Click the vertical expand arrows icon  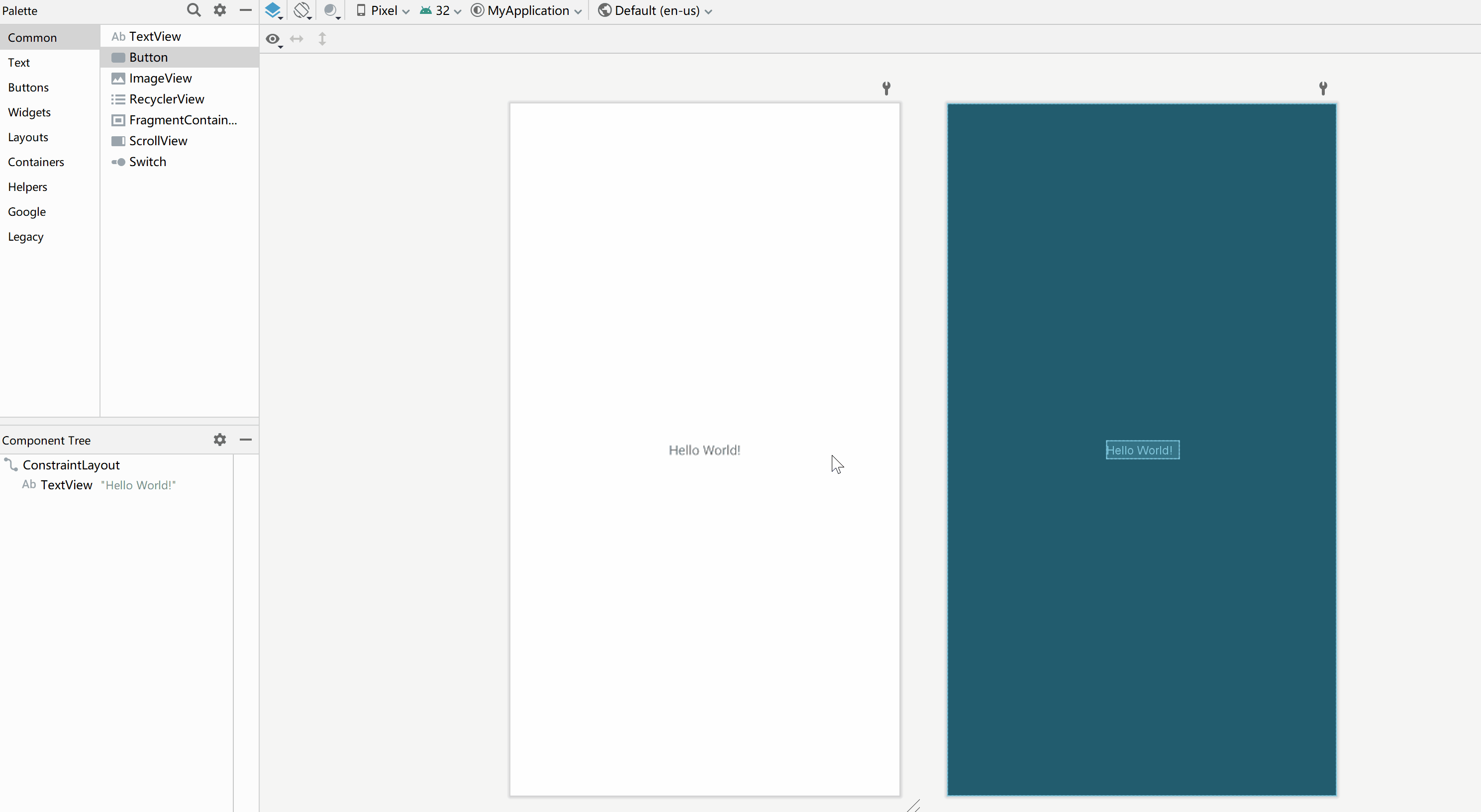click(x=322, y=39)
